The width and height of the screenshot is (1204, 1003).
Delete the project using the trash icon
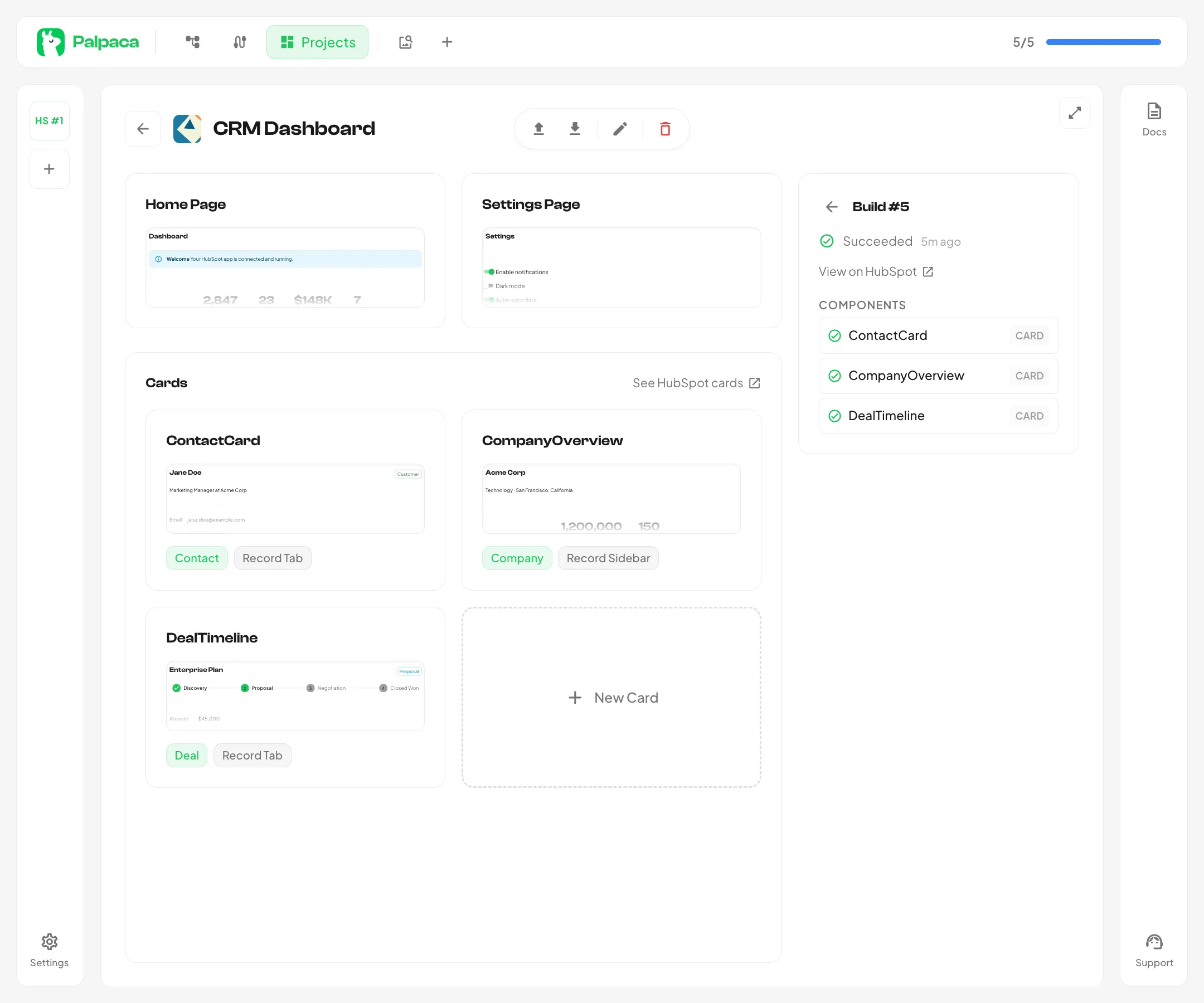click(x=664, y=128)
